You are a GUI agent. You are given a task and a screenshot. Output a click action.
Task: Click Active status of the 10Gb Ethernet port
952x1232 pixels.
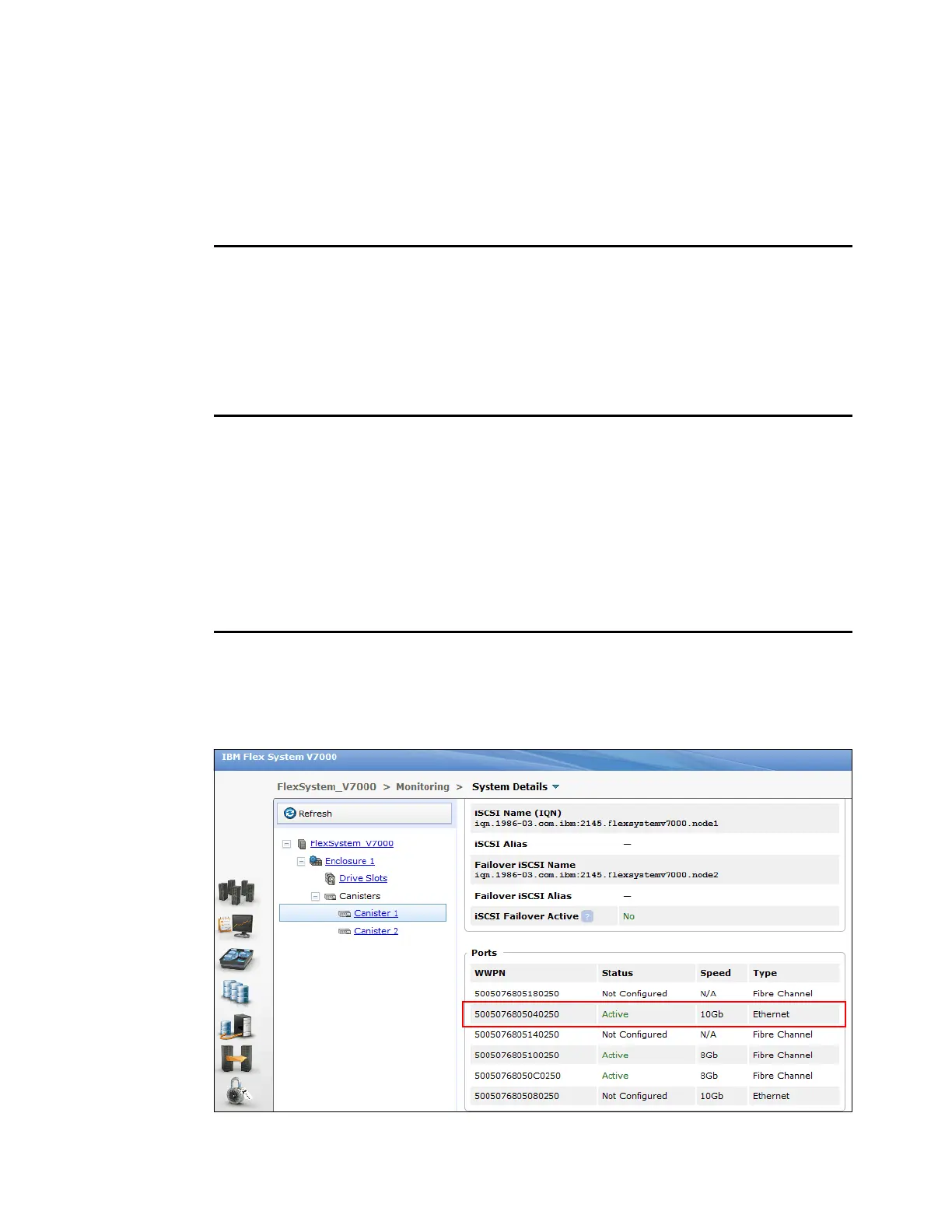click(x=614, y=1014)
